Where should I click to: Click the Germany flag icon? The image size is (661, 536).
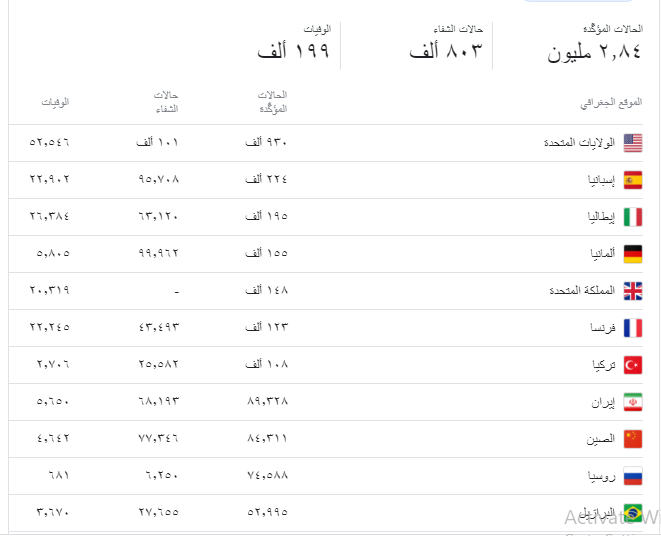click(x=633, y=254)
